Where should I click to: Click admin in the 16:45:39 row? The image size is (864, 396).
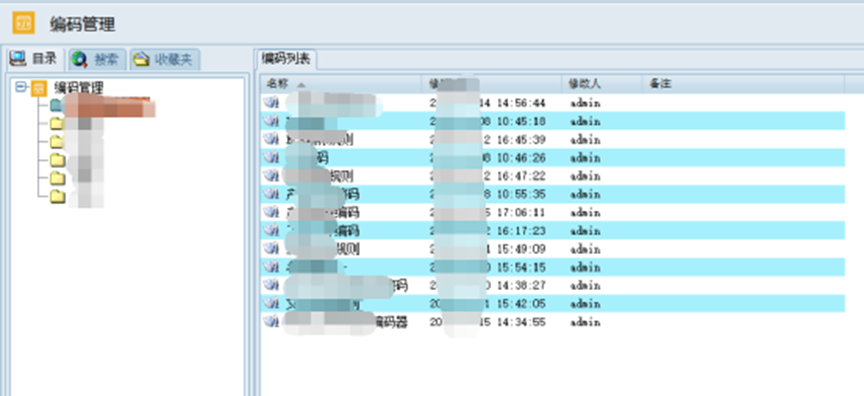[x=585, y=139]
